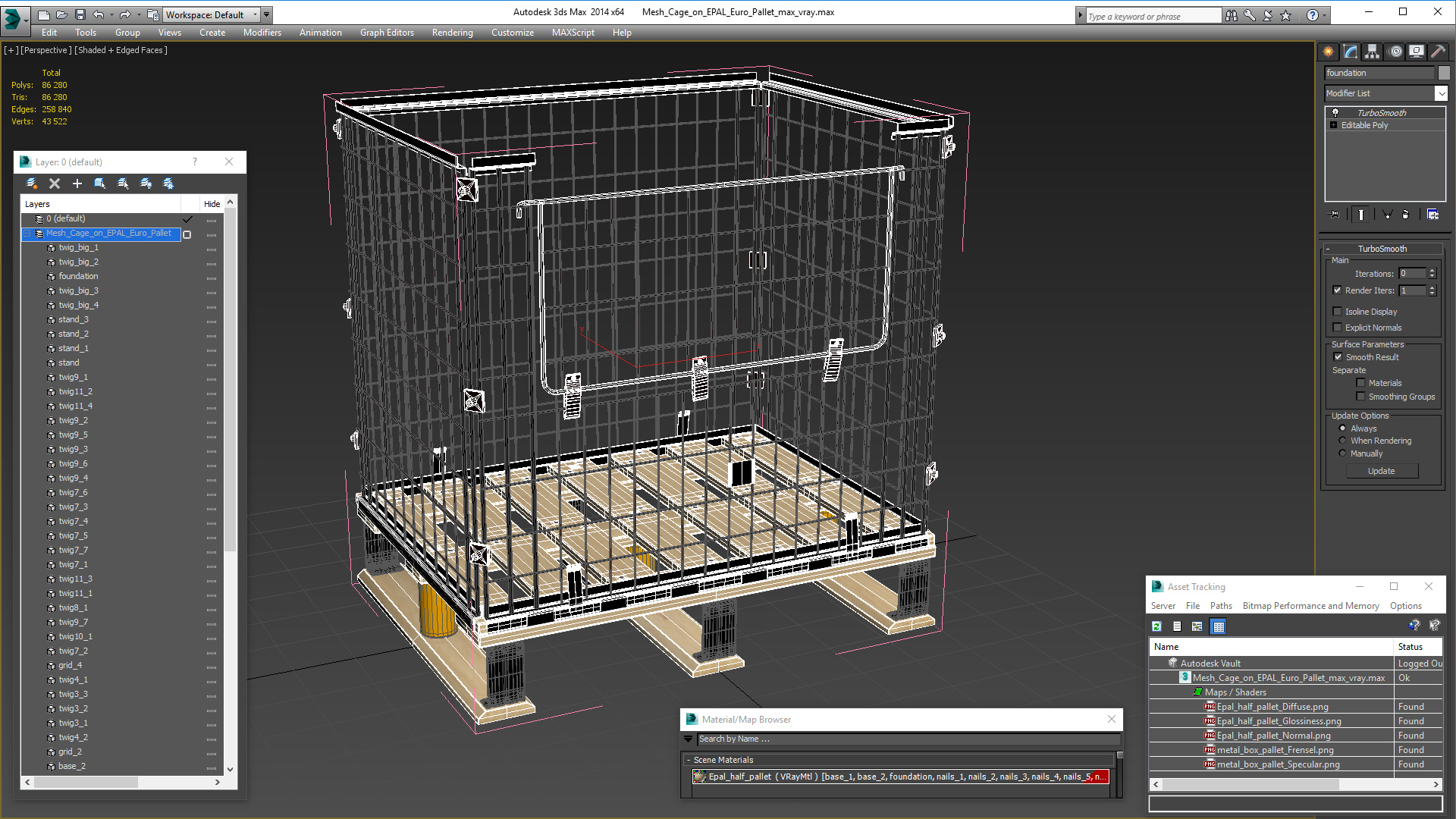
Task: Click Add Selected Objects plus icon in Layer dialog
Action: click(x=77, y=184)
